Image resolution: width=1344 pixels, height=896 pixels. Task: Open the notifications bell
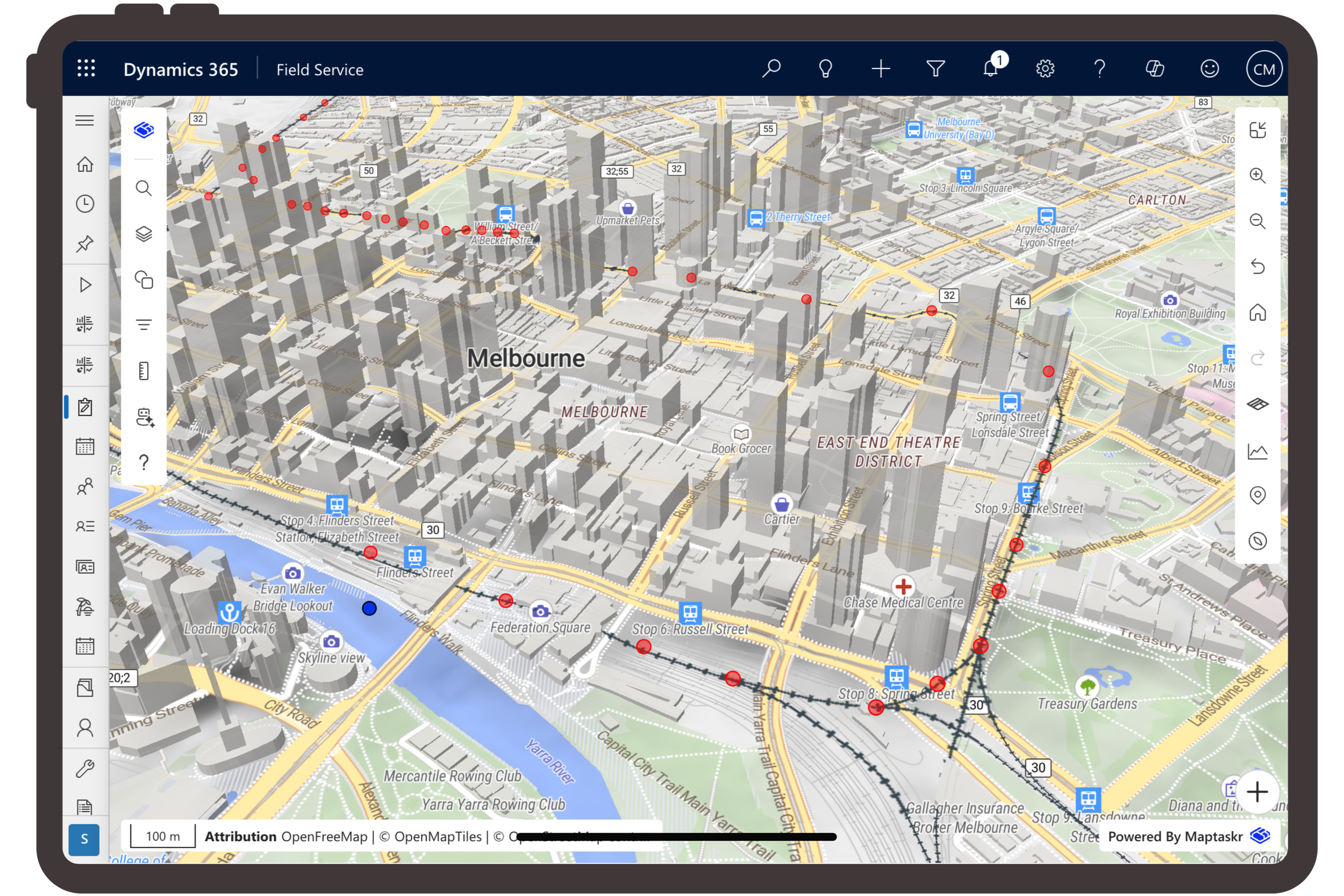[991, 69]
